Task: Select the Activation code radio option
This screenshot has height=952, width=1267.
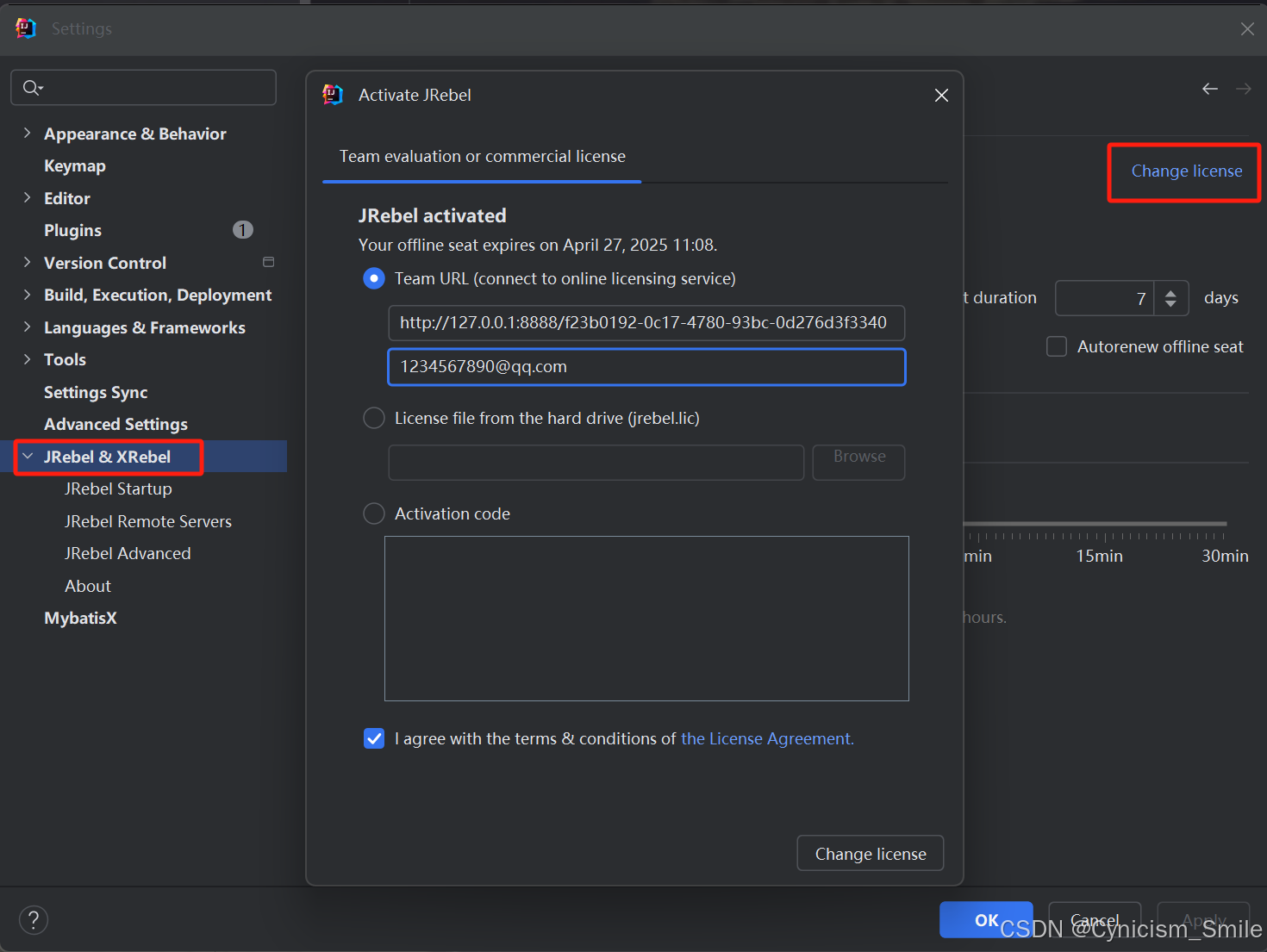Action: pyautogui.click(x=374, y=513)
